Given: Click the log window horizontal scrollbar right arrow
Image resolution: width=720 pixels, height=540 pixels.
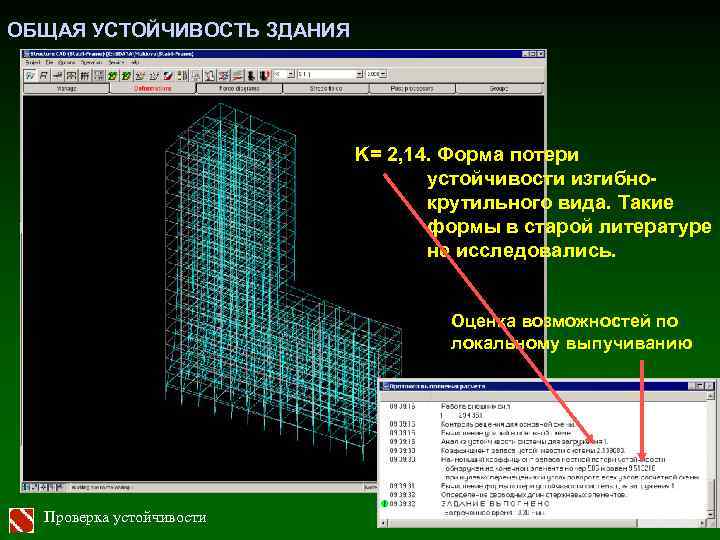Looking at the screenshot, I should coord(703,523).
